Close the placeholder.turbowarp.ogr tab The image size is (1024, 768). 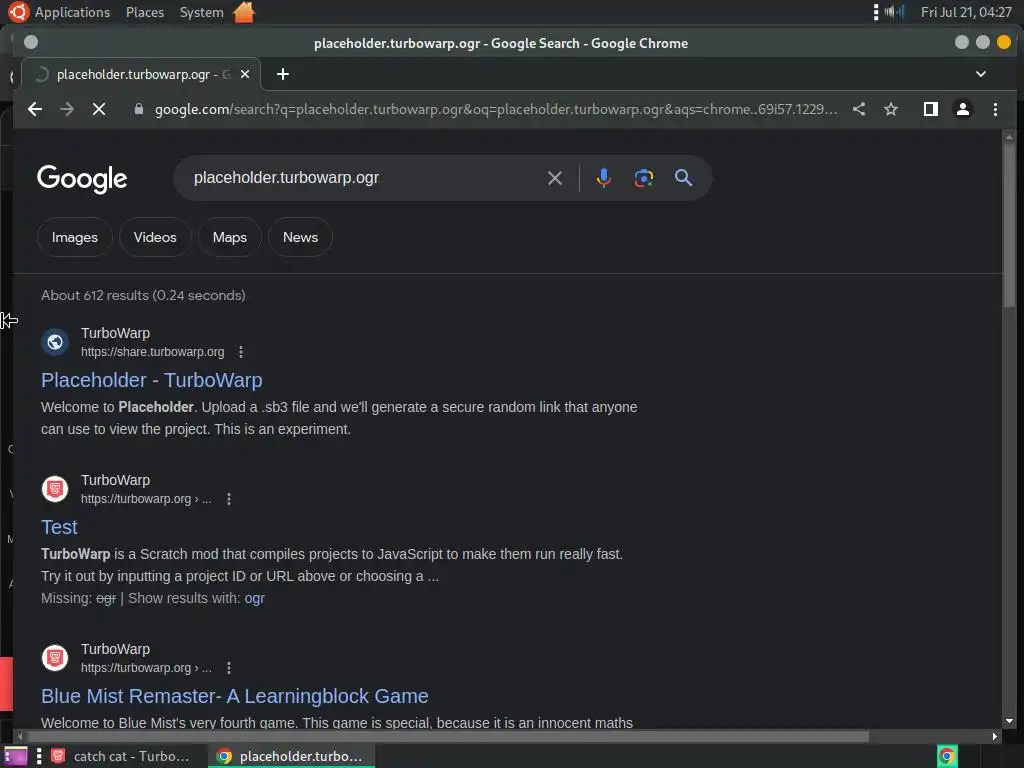click(245, 74)
